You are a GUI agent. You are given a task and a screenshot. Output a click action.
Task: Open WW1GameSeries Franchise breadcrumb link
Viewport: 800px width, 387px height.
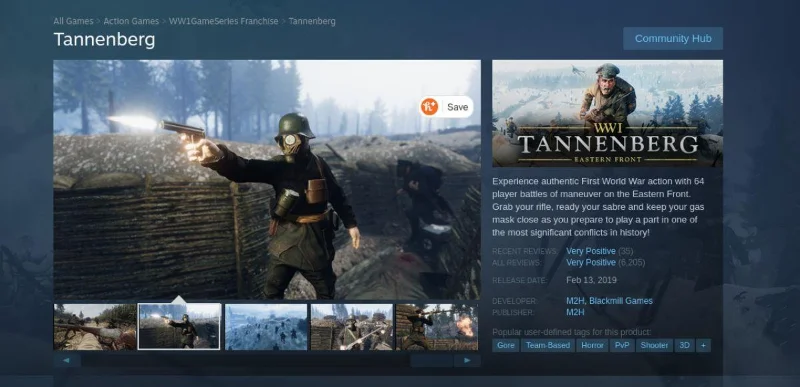223,21
